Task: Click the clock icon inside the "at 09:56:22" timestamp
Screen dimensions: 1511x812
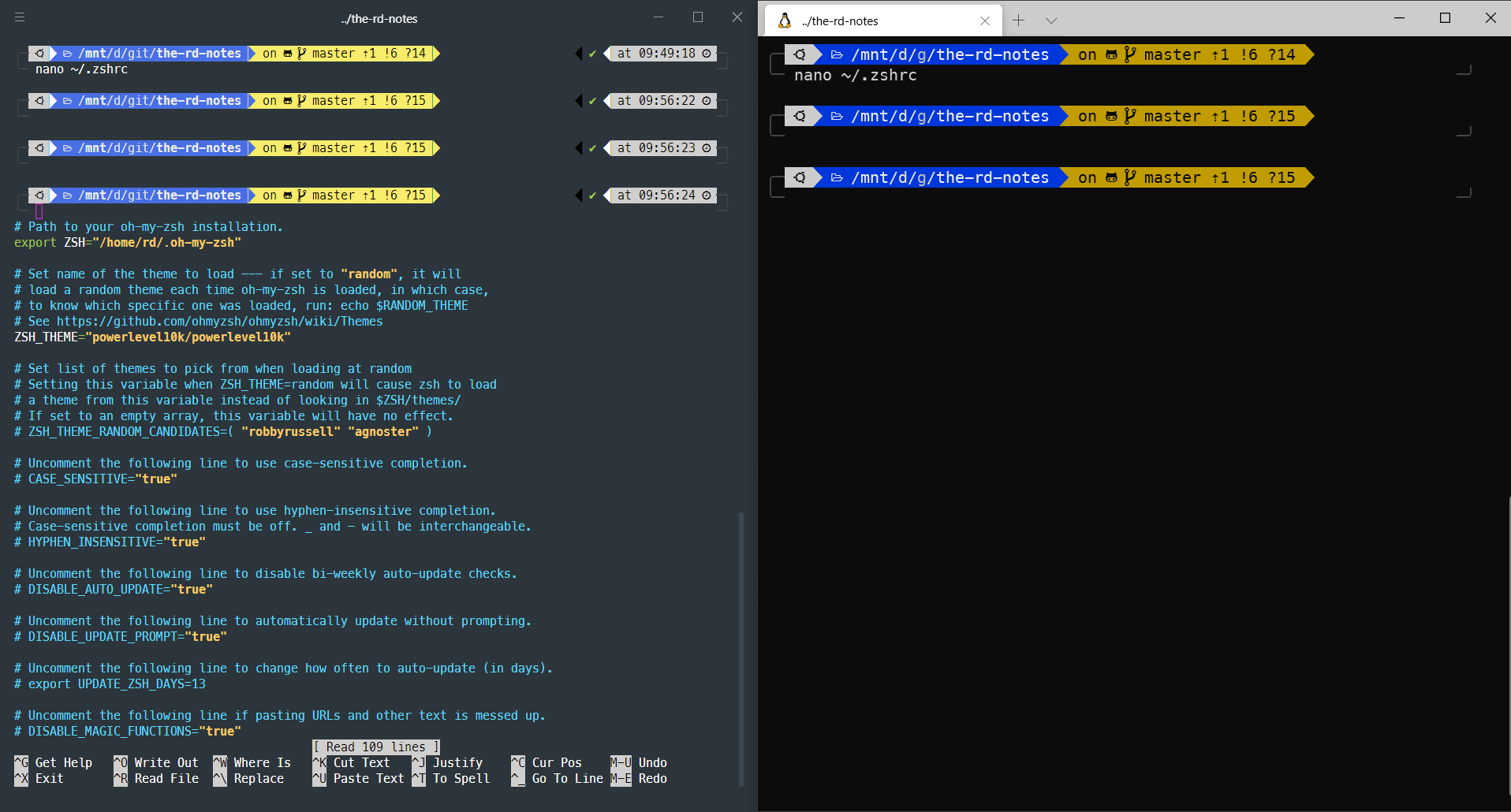Action: [707, 101]
